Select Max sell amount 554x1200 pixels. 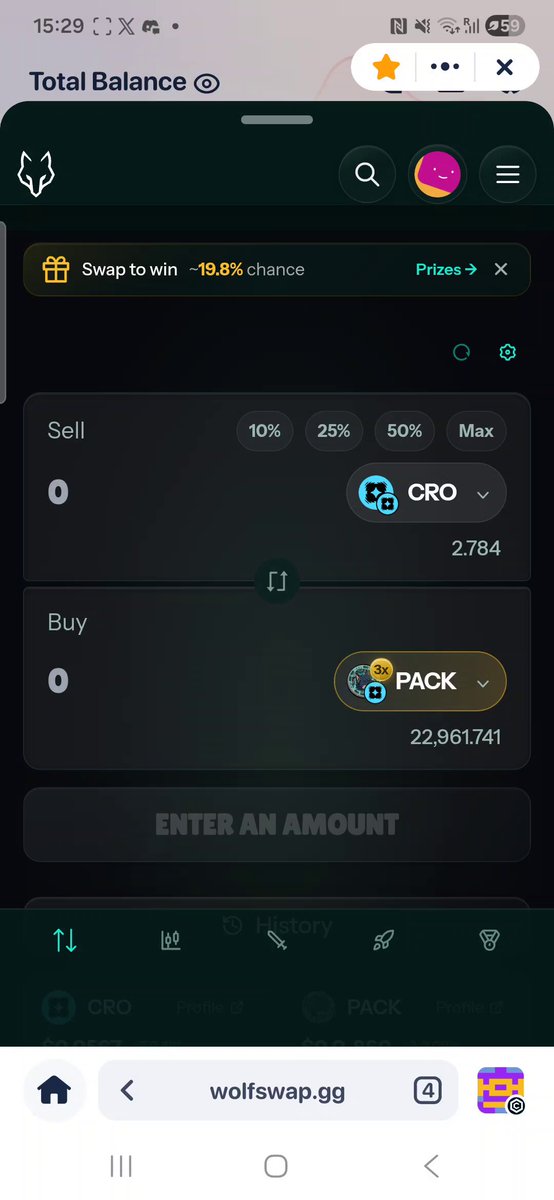(476, 431)
